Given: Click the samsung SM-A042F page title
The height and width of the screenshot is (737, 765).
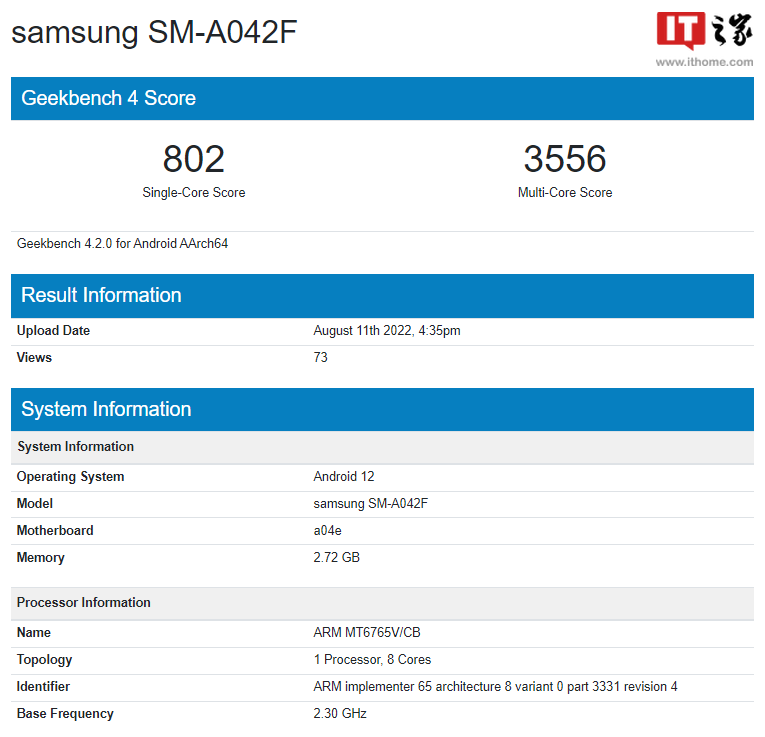Looking at the screenshot, I should 155,32.
